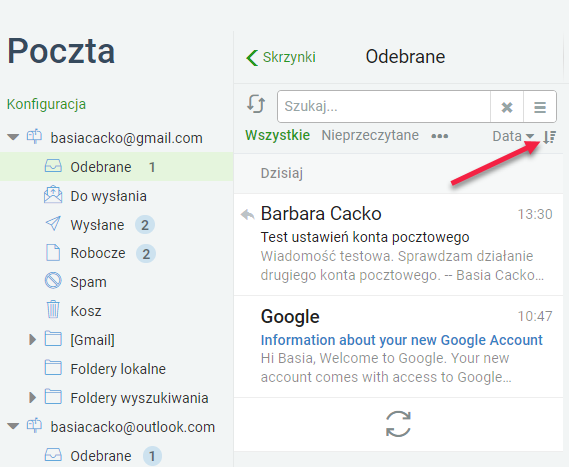Focus the Szukaj search field
Screen dimensions: 569x467
[x=384, y=107]
